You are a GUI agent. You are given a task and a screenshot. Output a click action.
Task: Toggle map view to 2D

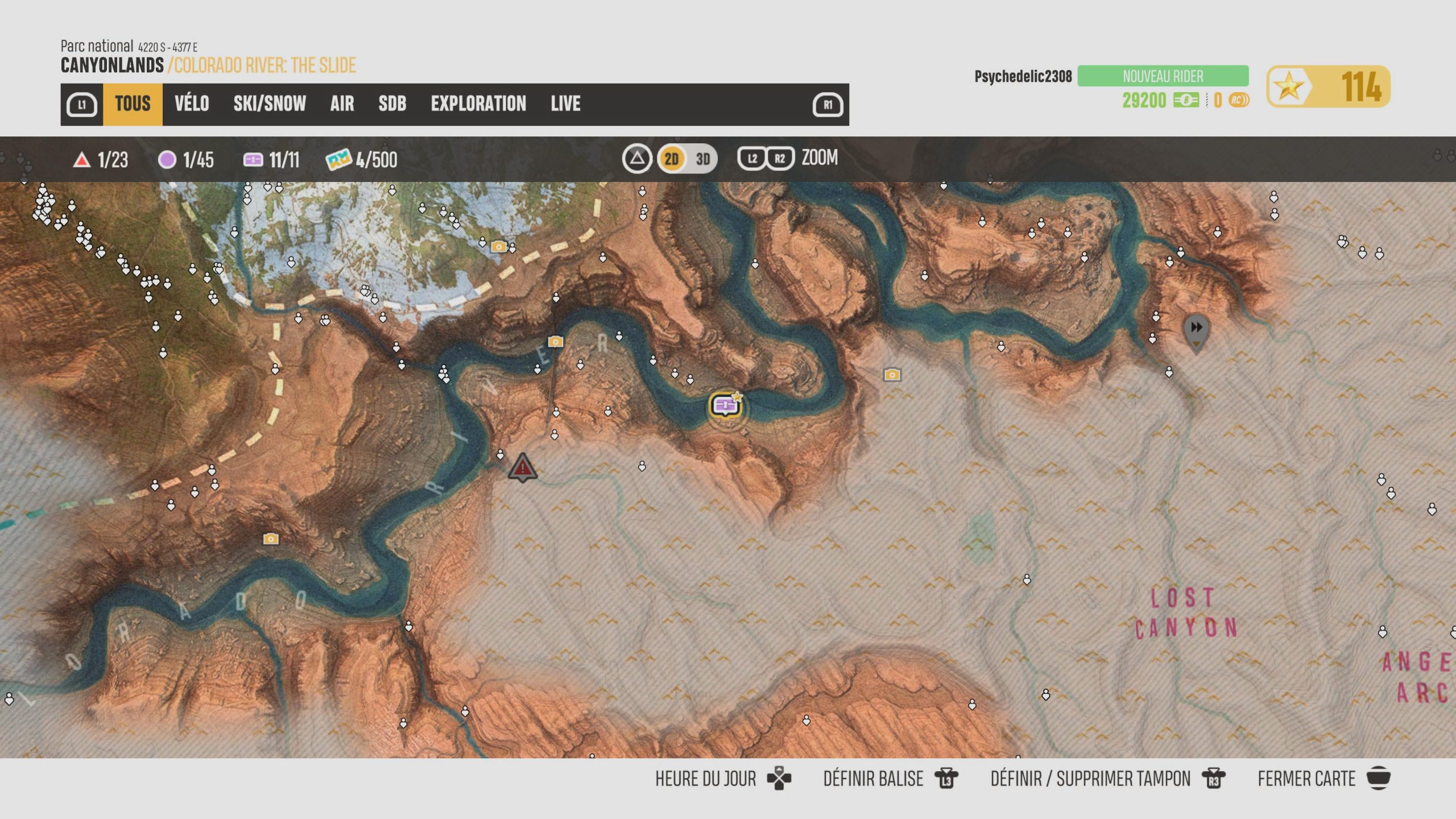coord(672,159)
